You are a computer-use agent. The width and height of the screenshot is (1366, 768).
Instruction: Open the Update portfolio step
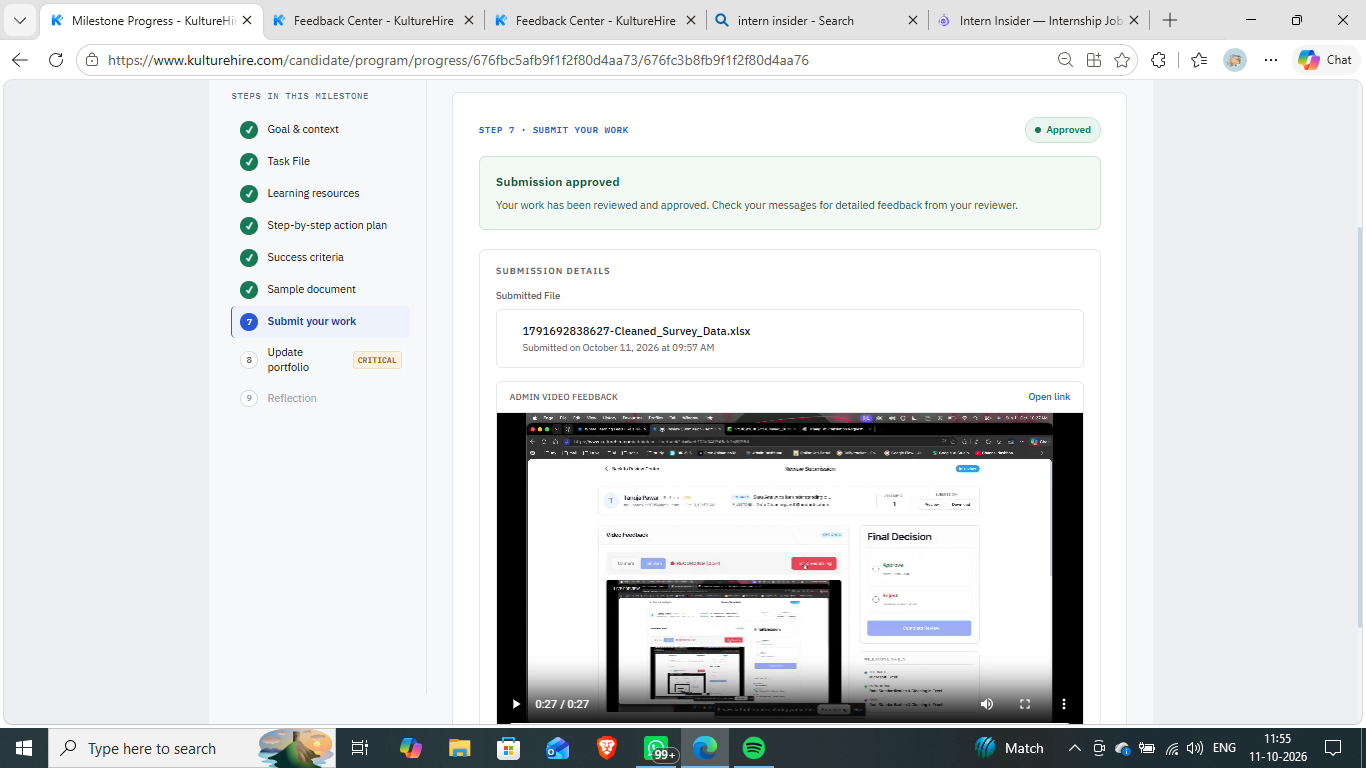coord(320,360)
